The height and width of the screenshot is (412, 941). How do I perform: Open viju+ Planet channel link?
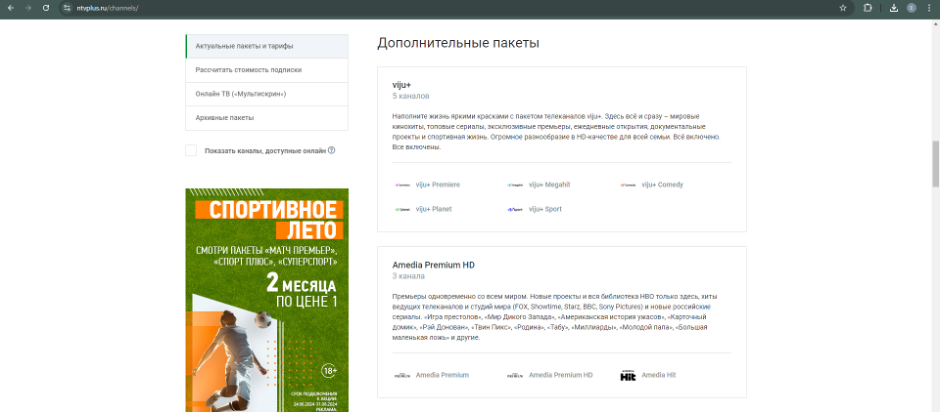coord(434,209)
